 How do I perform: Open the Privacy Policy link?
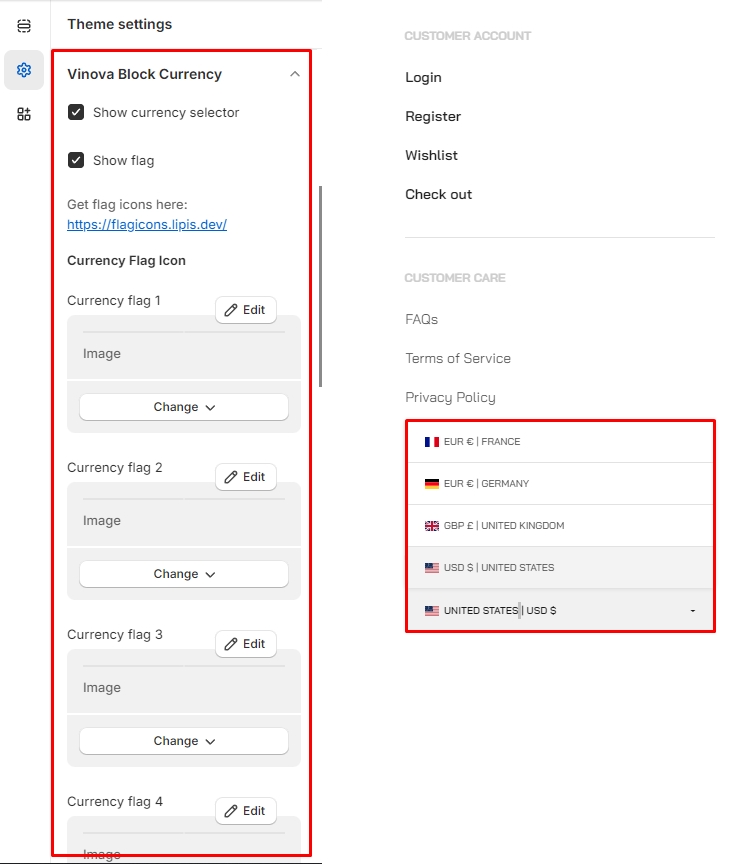click(450, 398)
